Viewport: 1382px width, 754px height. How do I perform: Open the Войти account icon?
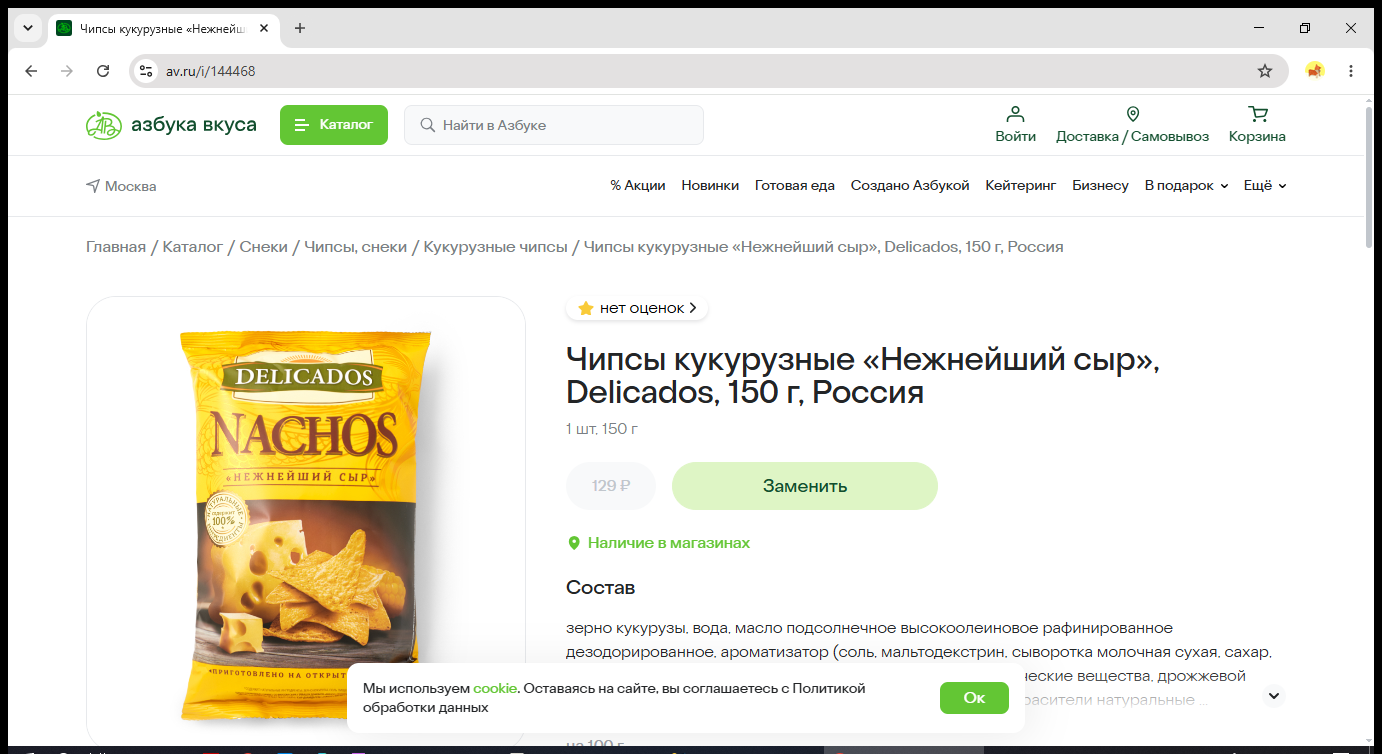(1015, 125)
